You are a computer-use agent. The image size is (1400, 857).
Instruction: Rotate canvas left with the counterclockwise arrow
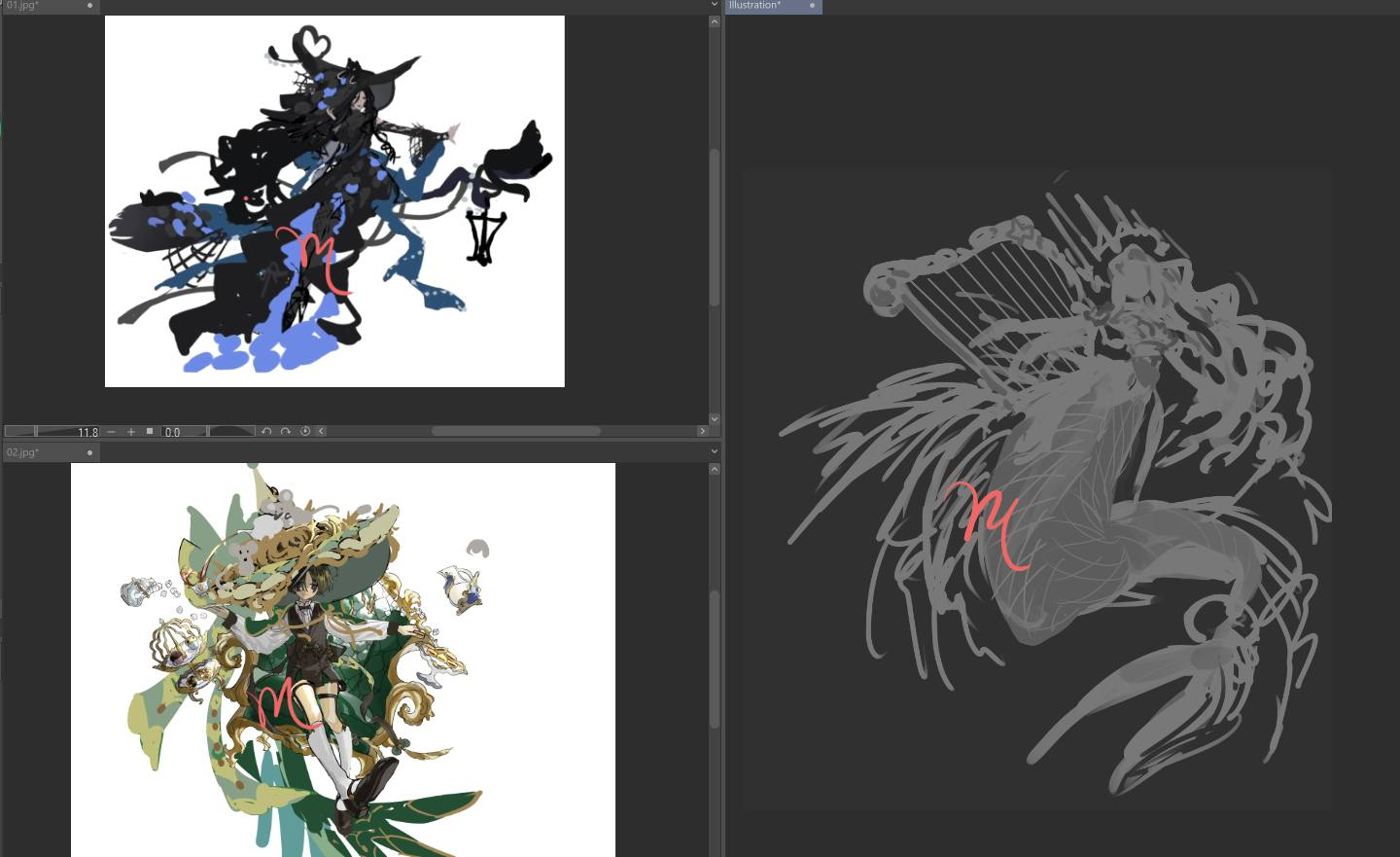266,431
